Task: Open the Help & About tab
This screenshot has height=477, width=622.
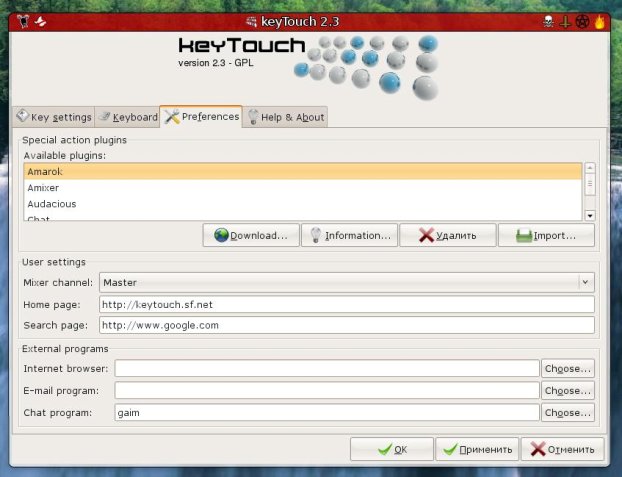Action: [x=285, y=117]
